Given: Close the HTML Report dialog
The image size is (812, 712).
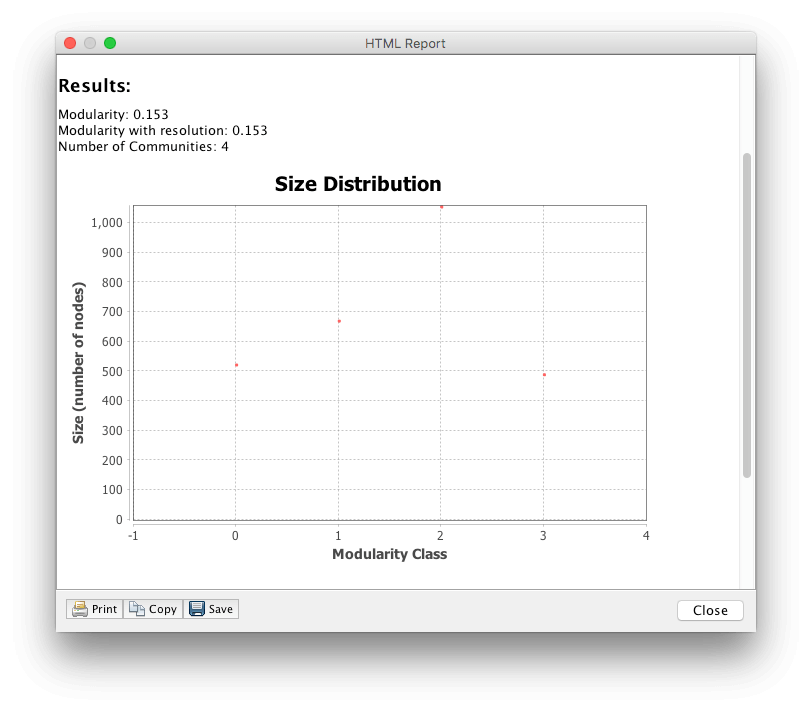Looking at the screenshot, I should (710, 611).
